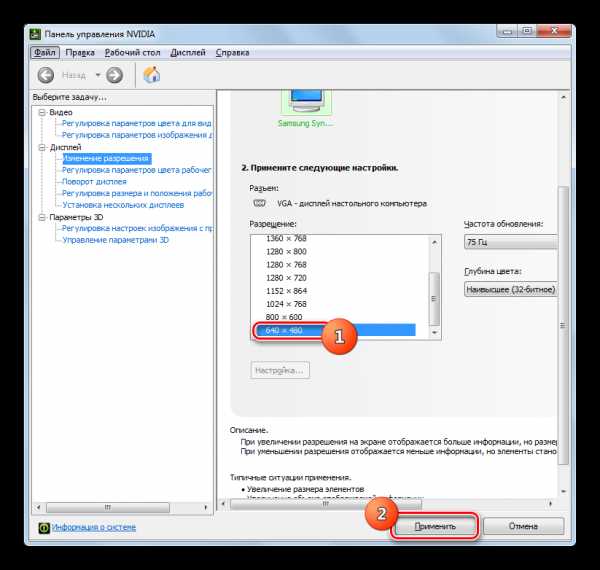Image resolution: width=600 pixels, height=570 pixels.
Task: Select resolution 1152 × 864
Action: tap(286, 291)
